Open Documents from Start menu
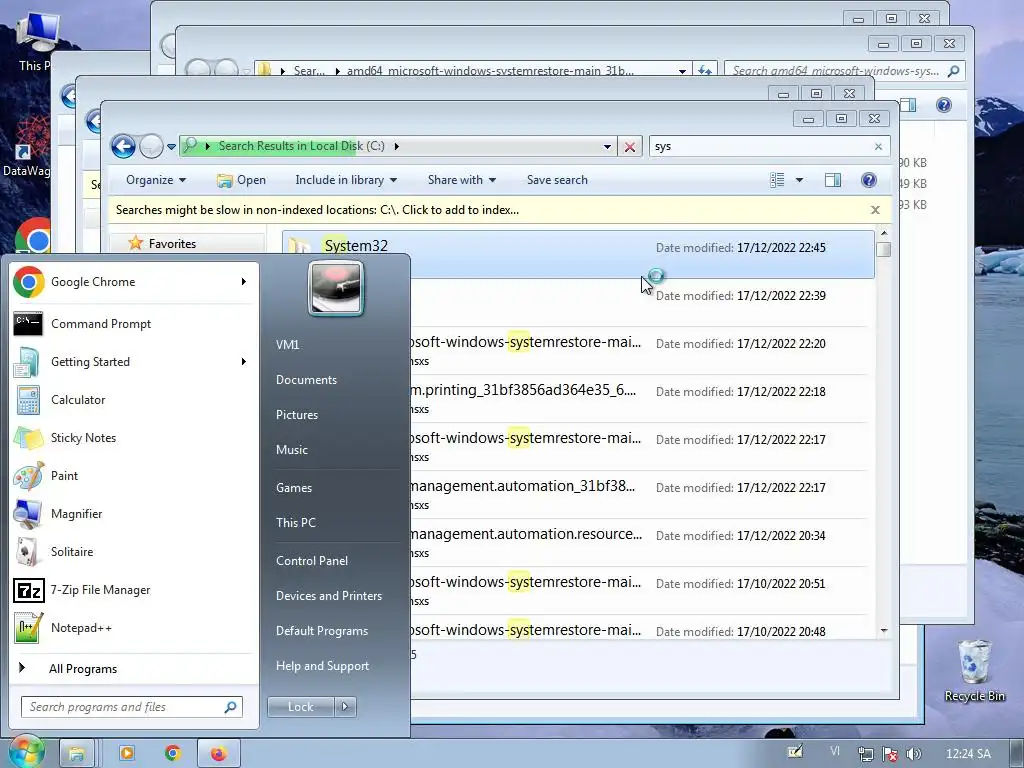 click(306, 380)
